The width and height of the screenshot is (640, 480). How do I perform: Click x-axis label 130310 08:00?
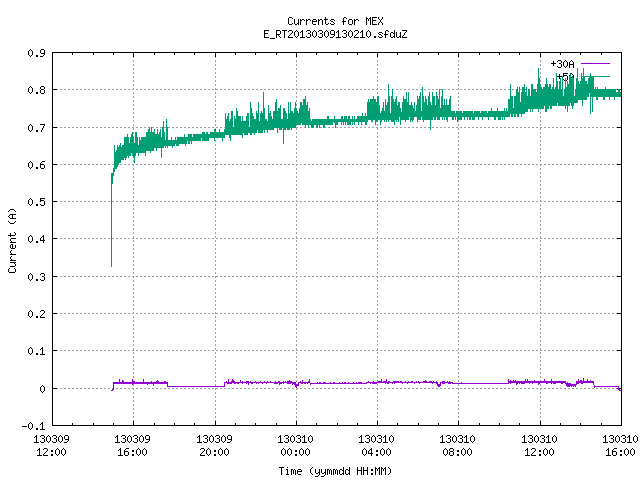[458, 446]
